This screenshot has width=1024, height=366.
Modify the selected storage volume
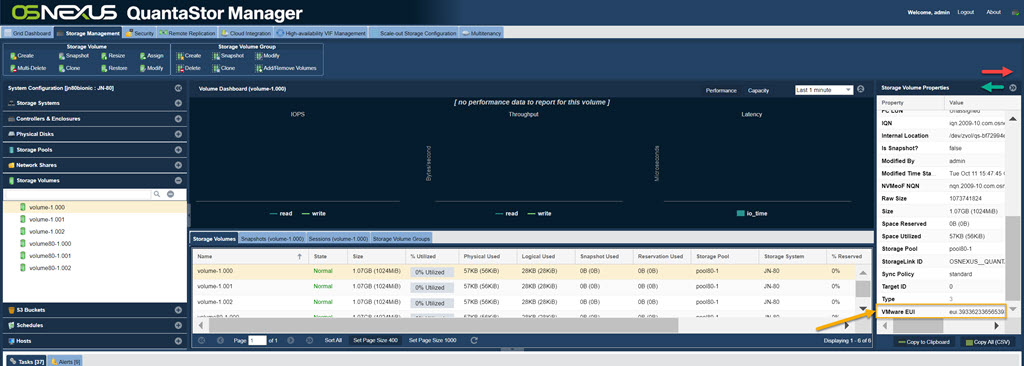[x=152, y=68]
